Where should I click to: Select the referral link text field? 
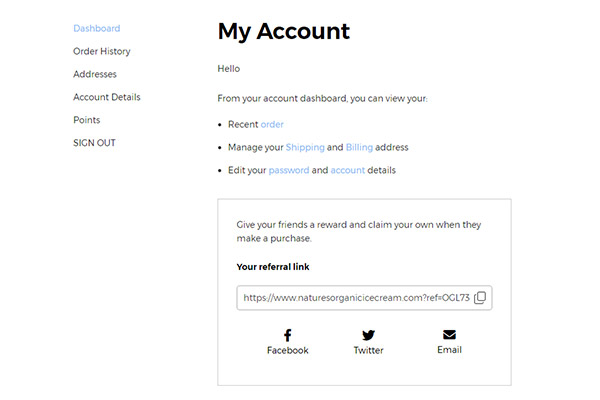[x=364, y=298]
